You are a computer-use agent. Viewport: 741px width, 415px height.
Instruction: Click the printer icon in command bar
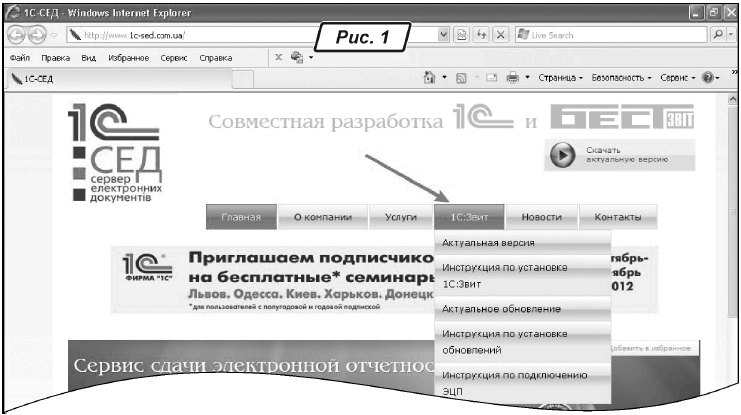tap(511, 76)
